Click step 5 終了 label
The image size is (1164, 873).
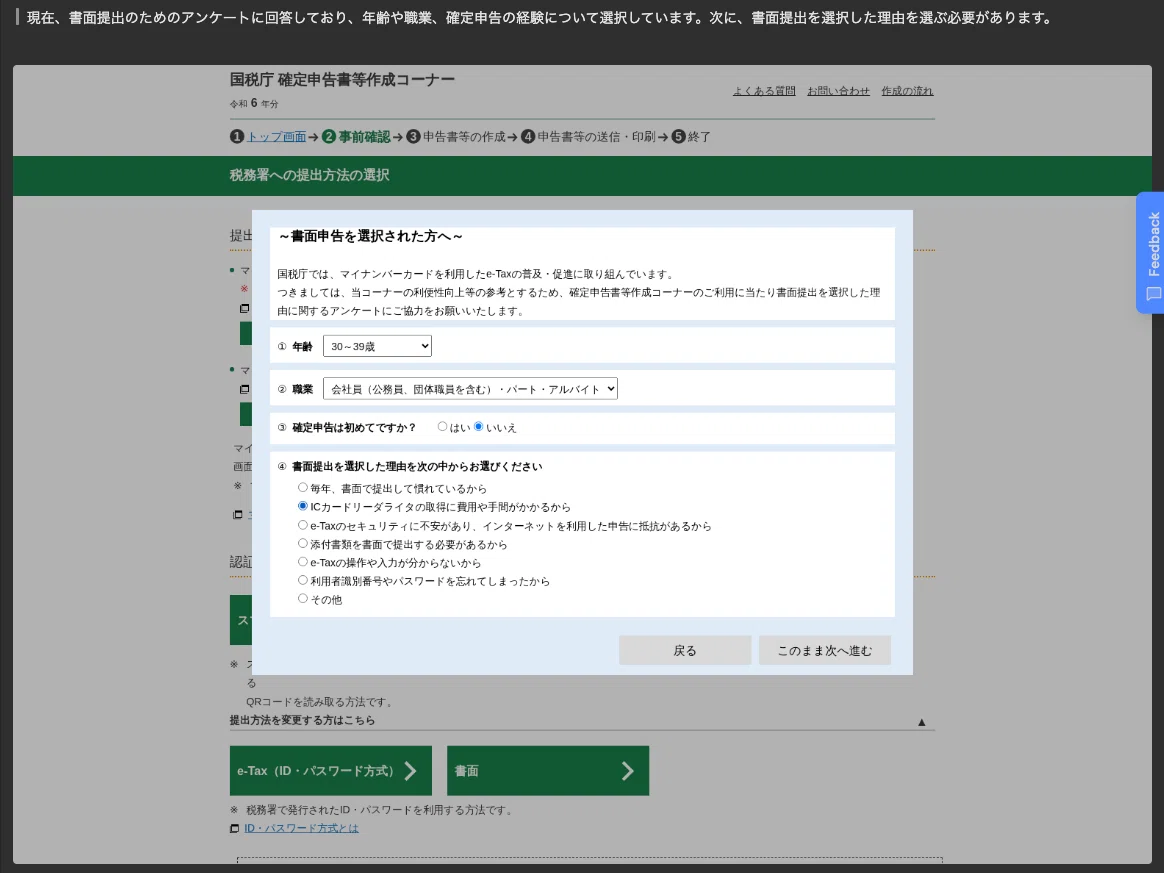[691, 137]
